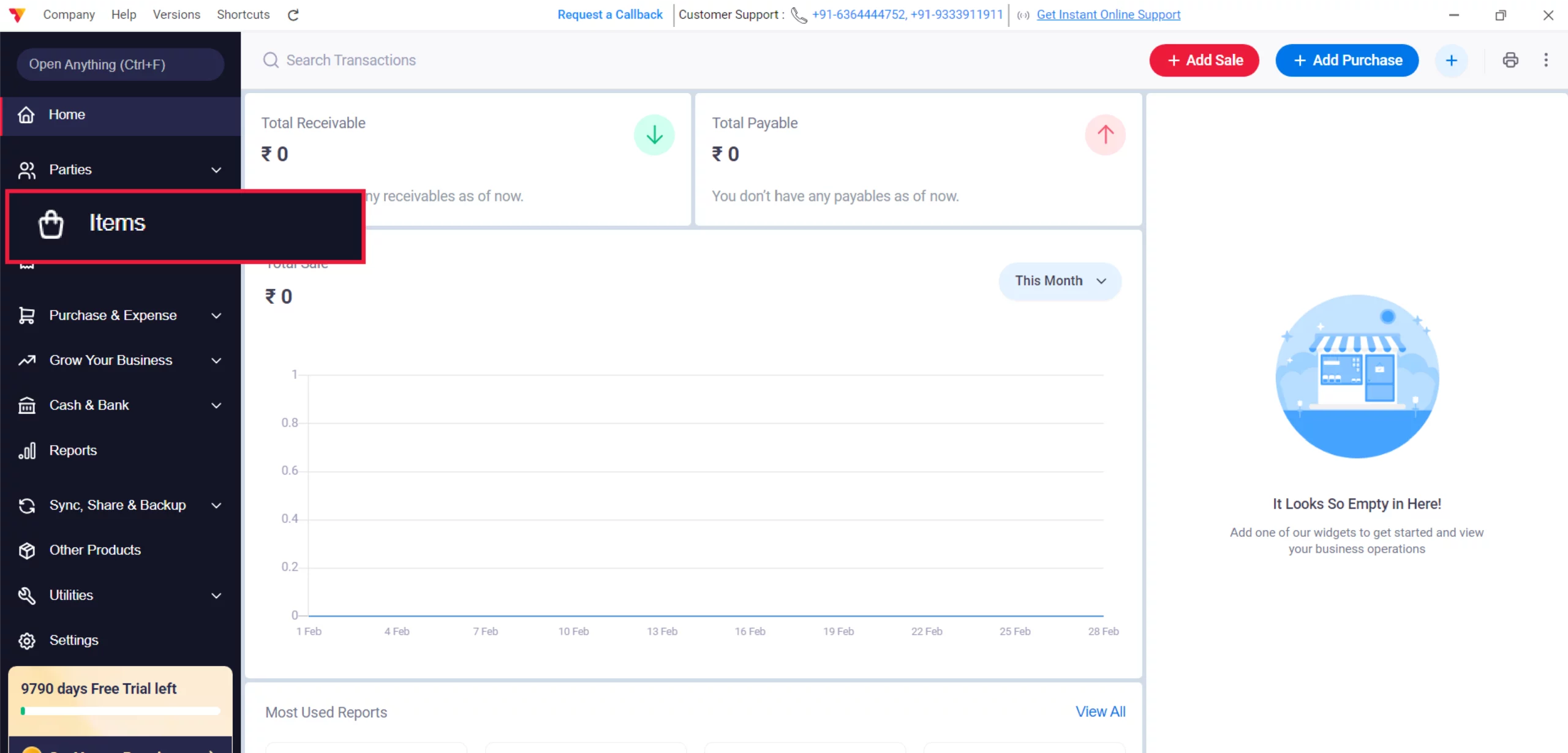Open Reports from the sidebar
The width and height of the screenshot is (1568, 753).
tap(73, 451)
